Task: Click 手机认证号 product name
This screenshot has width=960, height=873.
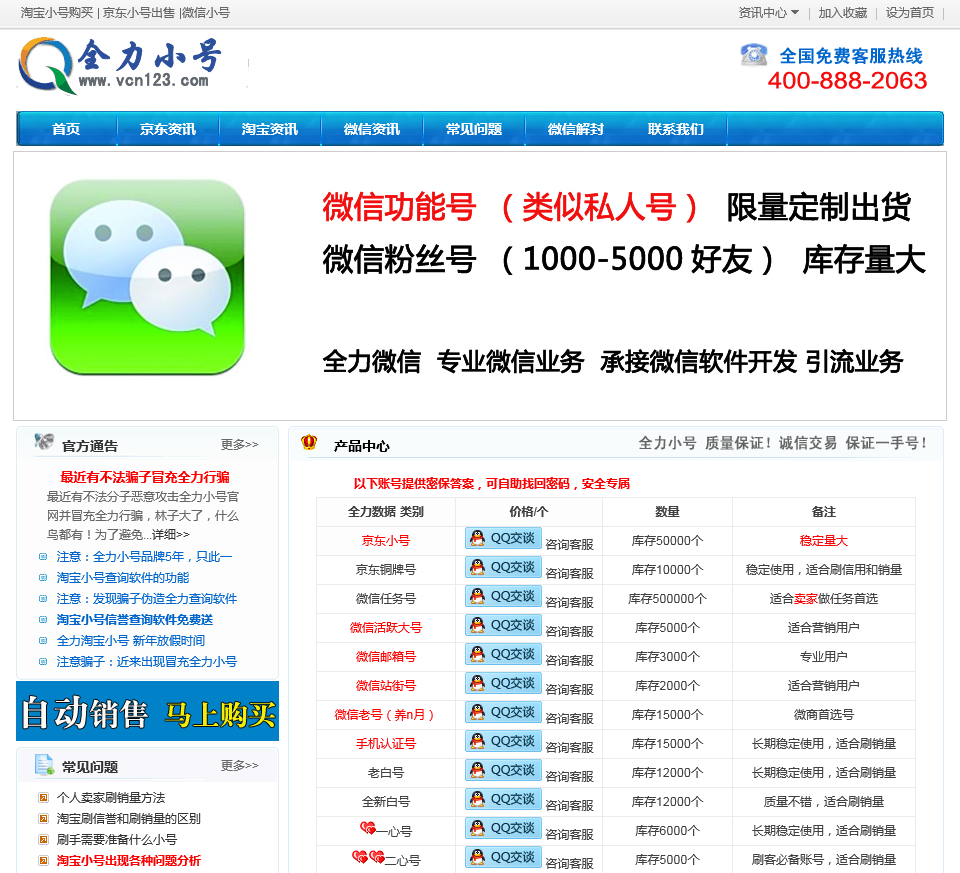Action: coord(386,743)
